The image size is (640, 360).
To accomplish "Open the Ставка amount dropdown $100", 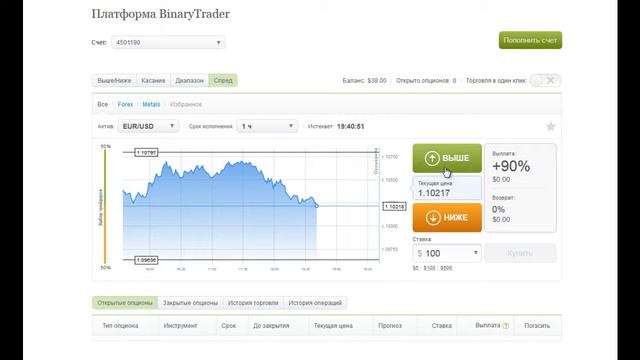I will 447,253.
